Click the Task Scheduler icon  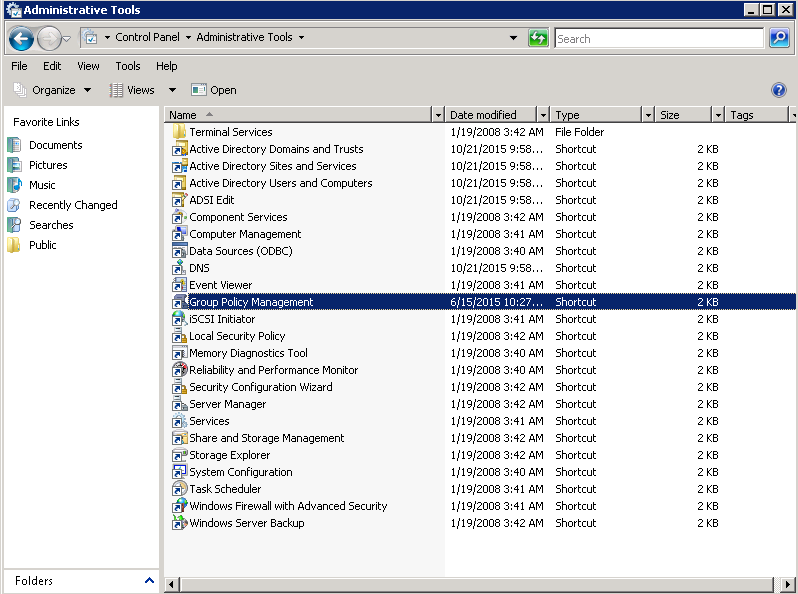pyautogui.click(x=180, y=489)
